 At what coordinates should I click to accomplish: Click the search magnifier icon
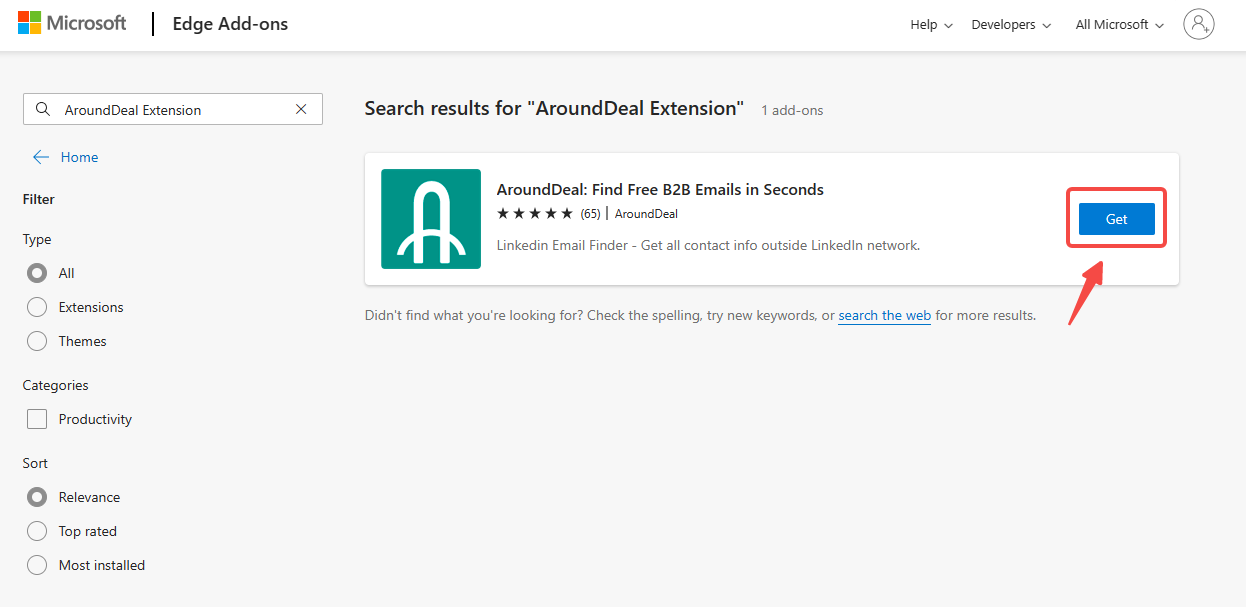(42, 110)
